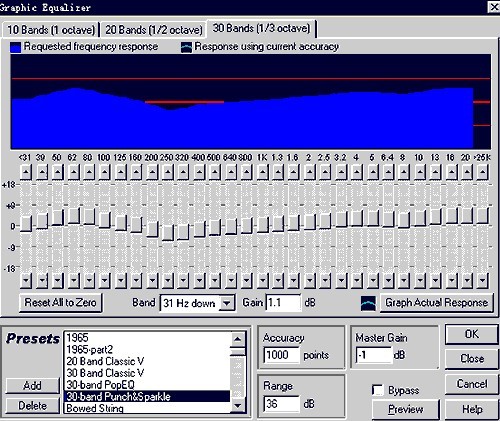Image resolution: width=500 pixels, height=421 pixels.
Task: Click the down arrow below the 4K band
Action: click(356, 281)
